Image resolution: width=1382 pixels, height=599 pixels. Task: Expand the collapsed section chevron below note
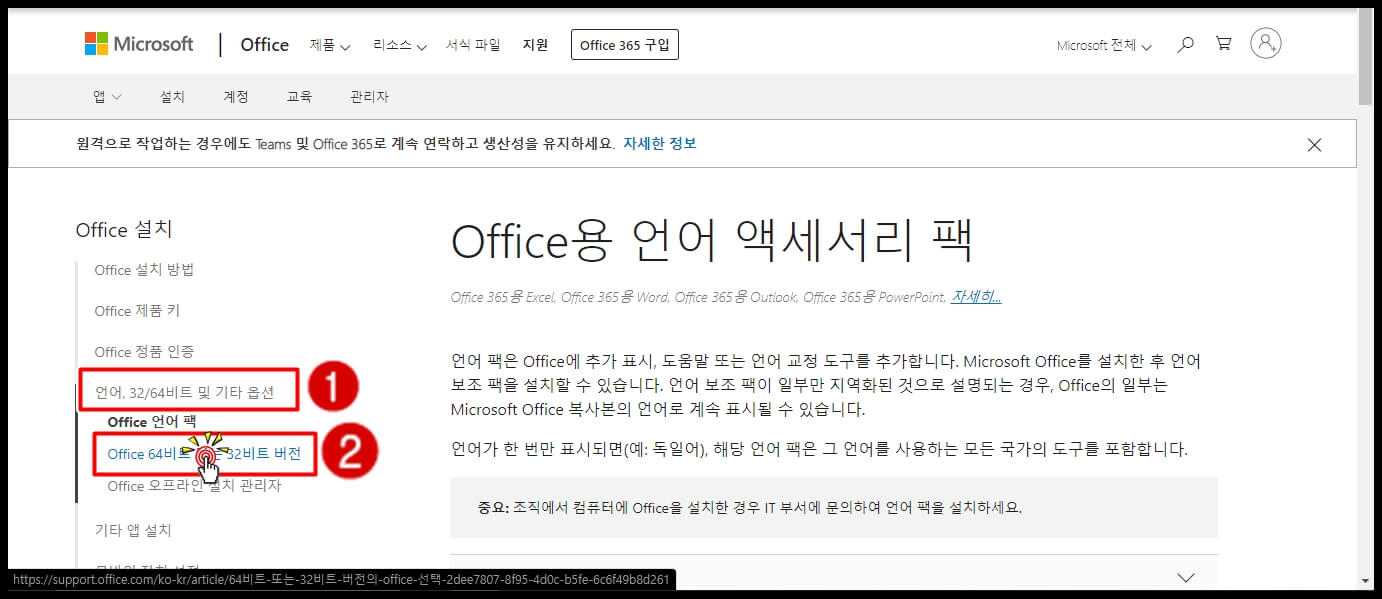click(x=1186, y=577)
